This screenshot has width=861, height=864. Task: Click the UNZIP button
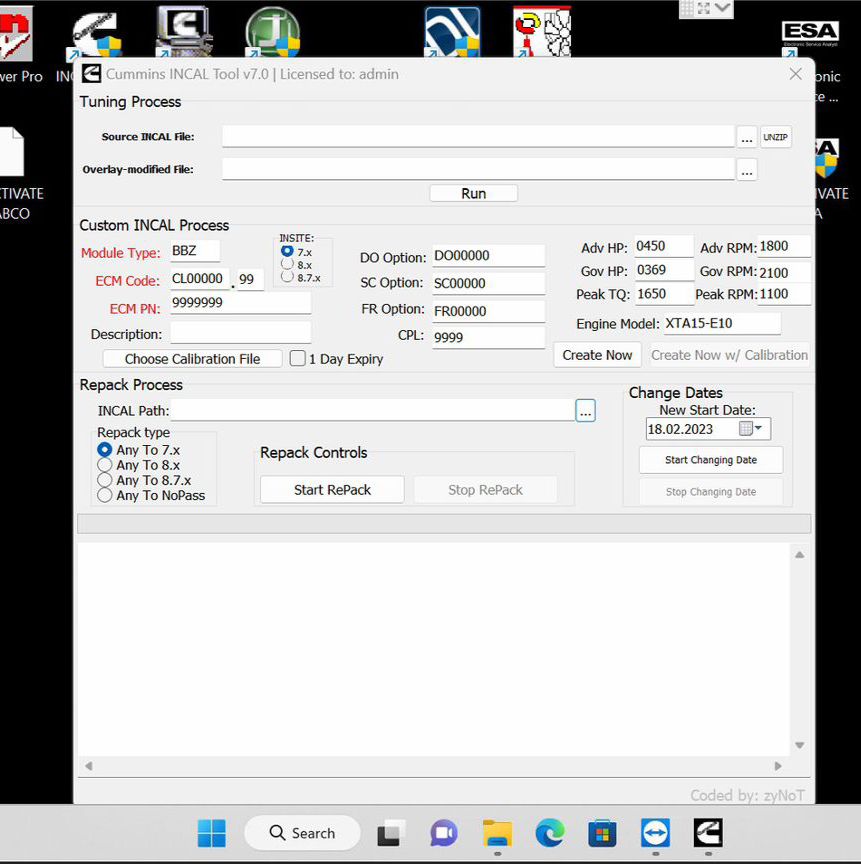coord(775,136)
